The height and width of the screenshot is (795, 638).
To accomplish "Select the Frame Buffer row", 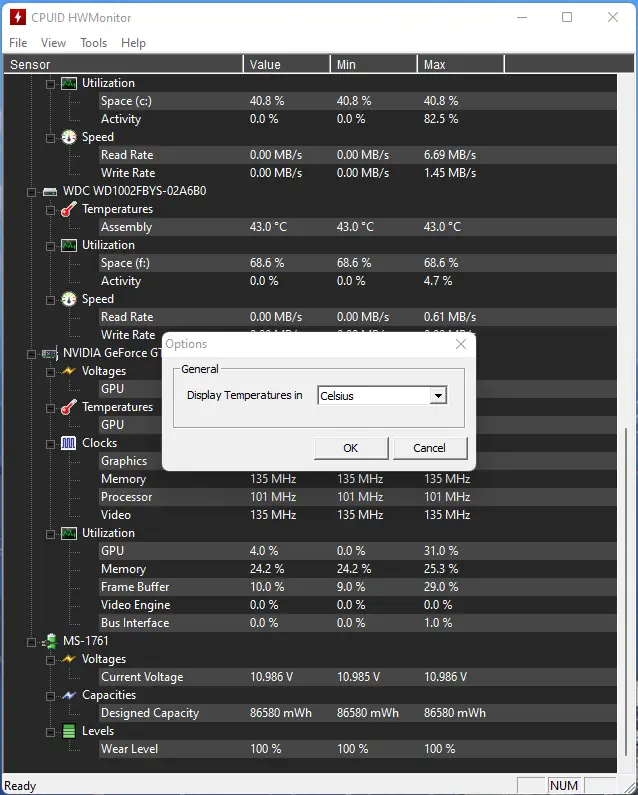I will point(358,587).
